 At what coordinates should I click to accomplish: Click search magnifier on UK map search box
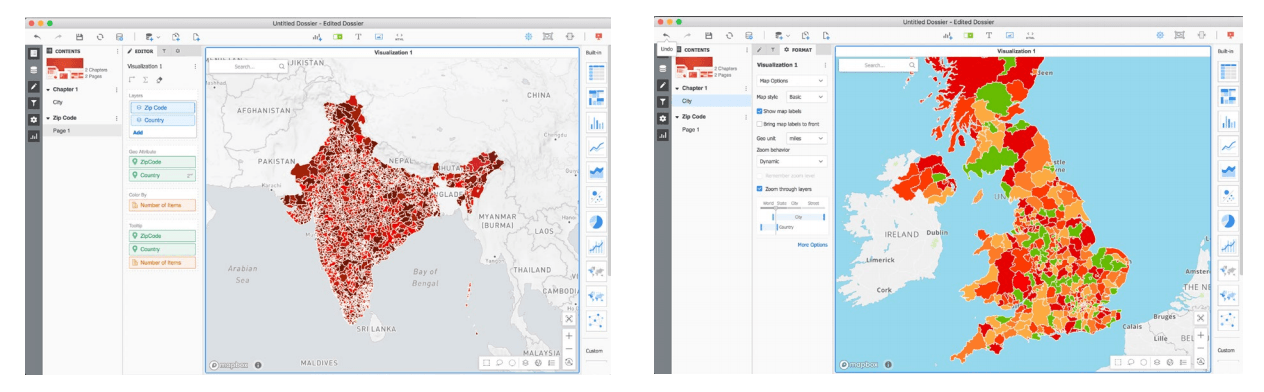[911, 65]
